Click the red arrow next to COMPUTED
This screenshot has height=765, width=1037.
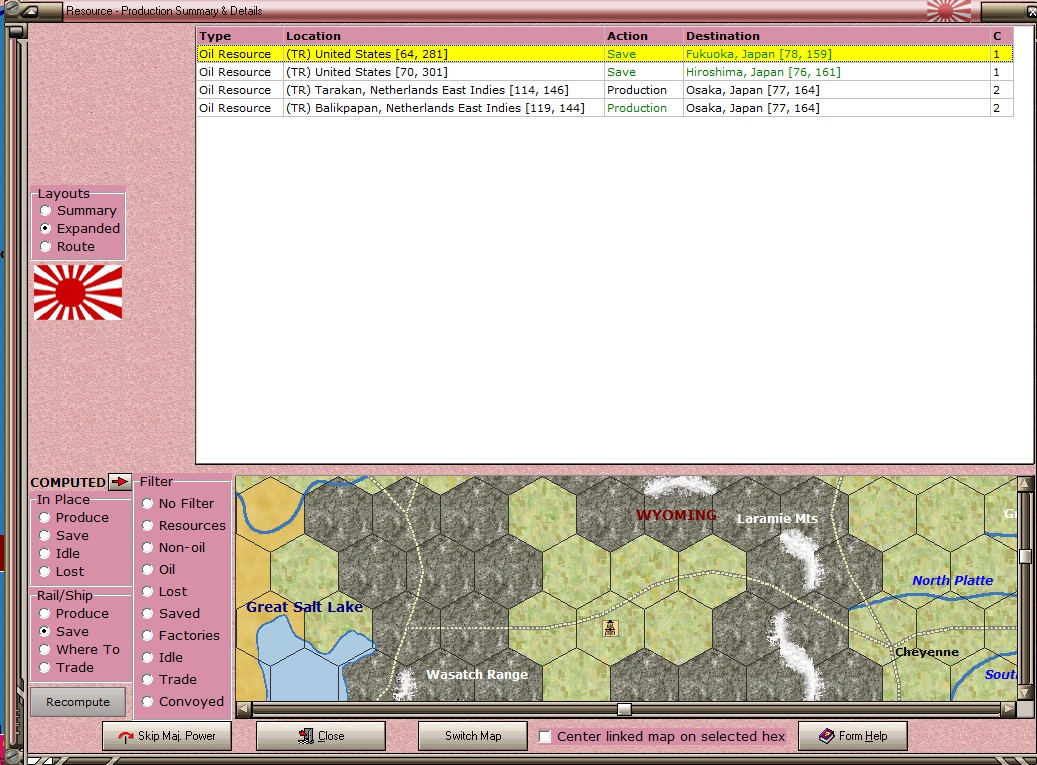[x=120, y=481]
